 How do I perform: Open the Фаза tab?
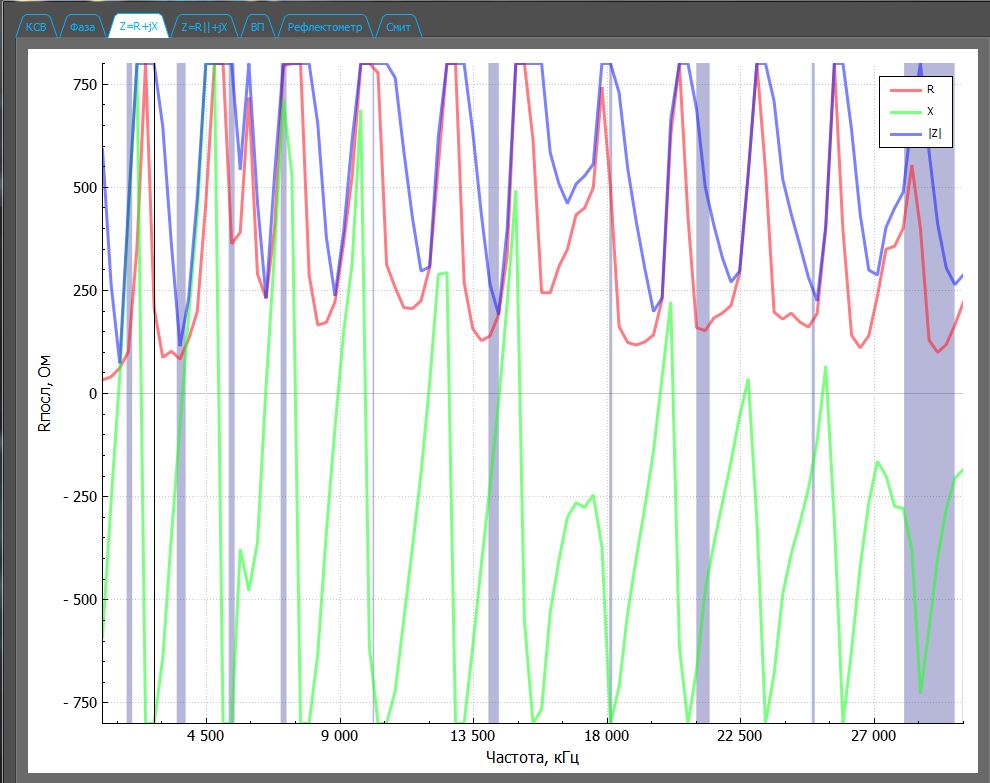click(x=84, y=27)
